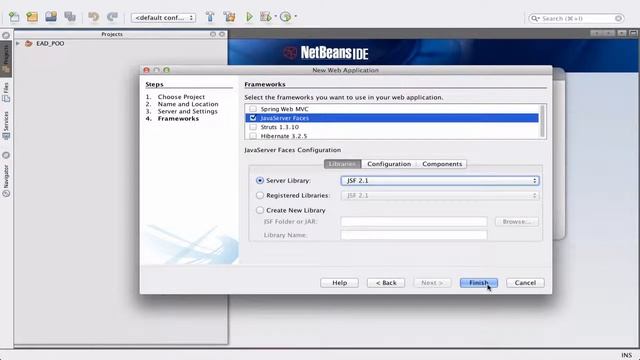Minimize the Projects panel
The image size is (640, 360).
(213, 34)
